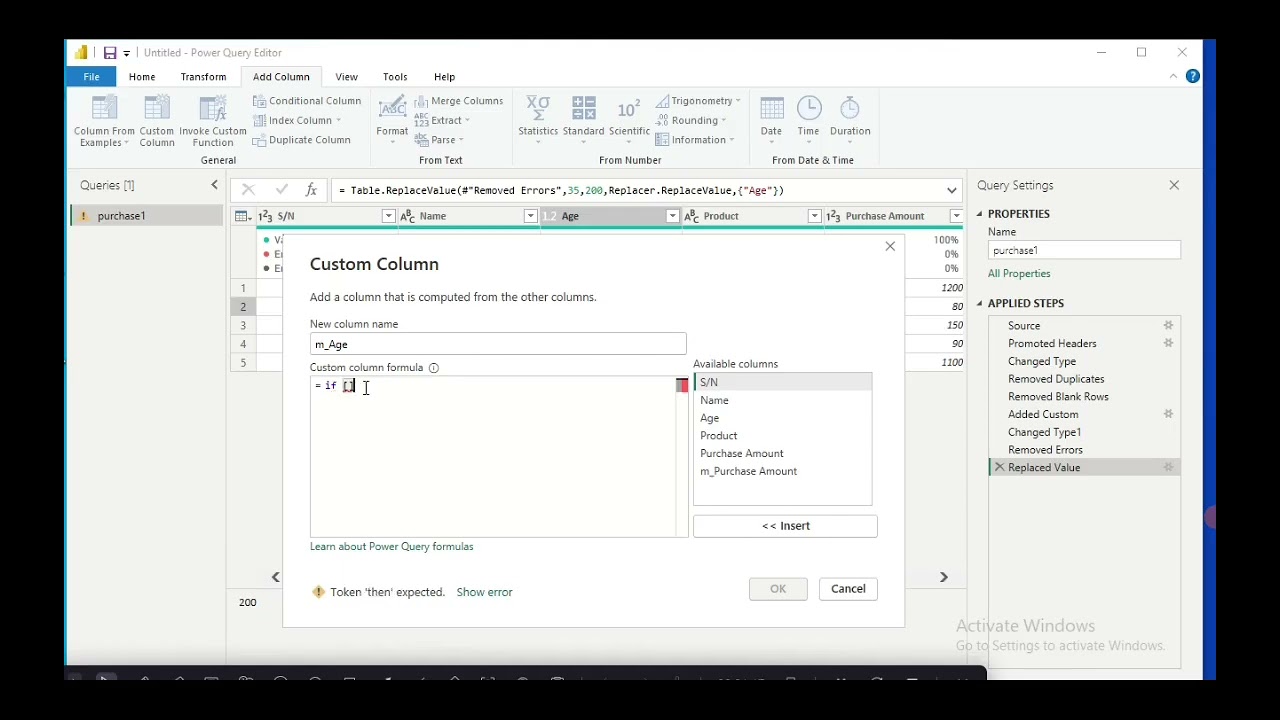Close the Custom Column dialog

tap(890, 246)
